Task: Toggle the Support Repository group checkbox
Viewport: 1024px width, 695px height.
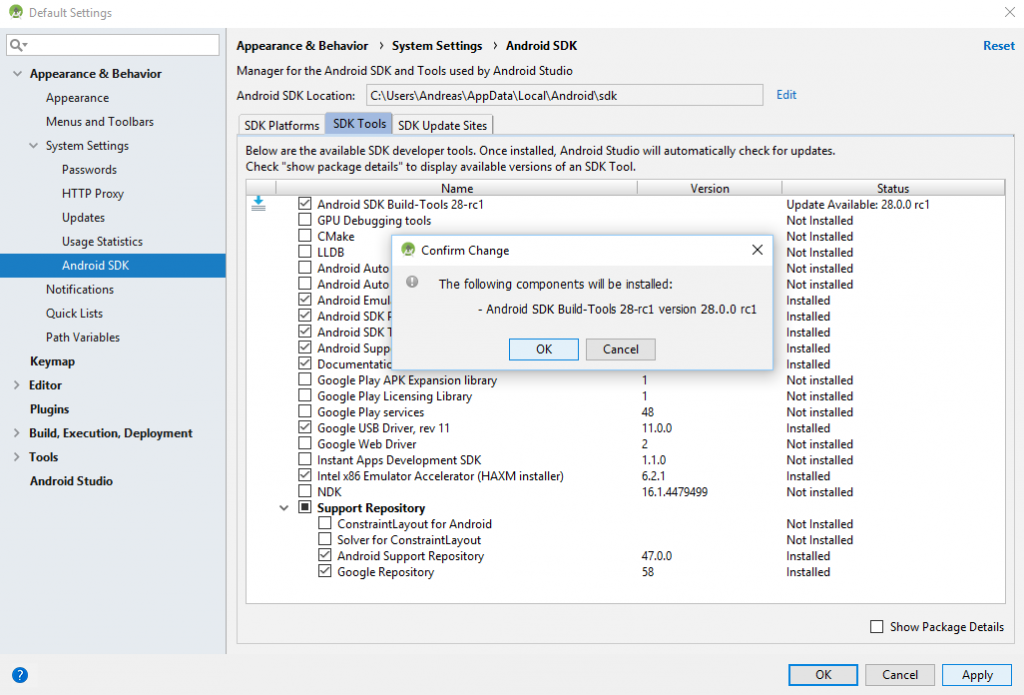Action: point(305,508)
